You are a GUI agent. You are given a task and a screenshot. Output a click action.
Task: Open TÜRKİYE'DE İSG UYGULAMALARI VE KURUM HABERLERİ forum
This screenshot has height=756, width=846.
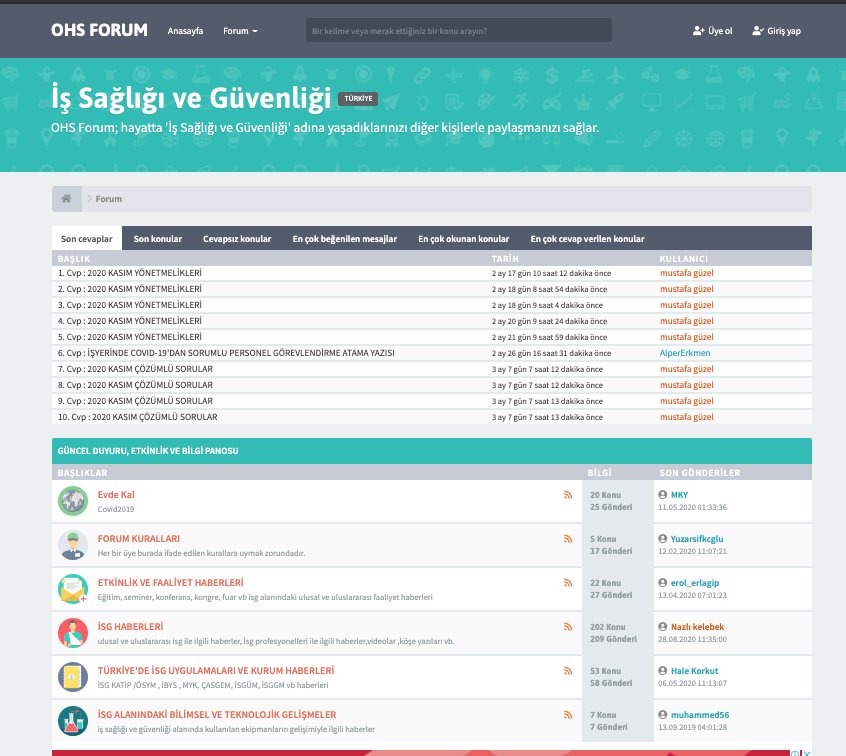[215, 670]
